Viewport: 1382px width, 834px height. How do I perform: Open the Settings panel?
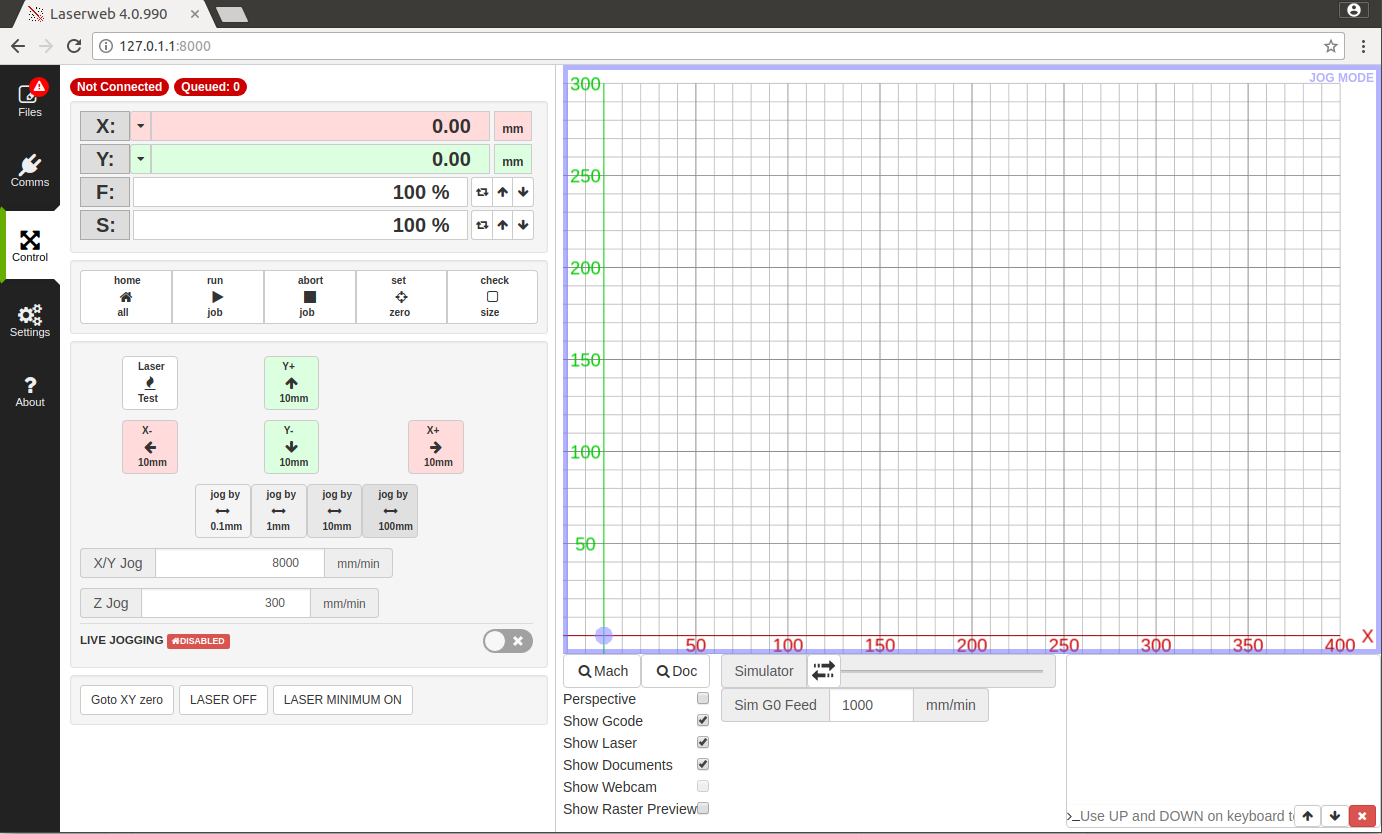30,321
